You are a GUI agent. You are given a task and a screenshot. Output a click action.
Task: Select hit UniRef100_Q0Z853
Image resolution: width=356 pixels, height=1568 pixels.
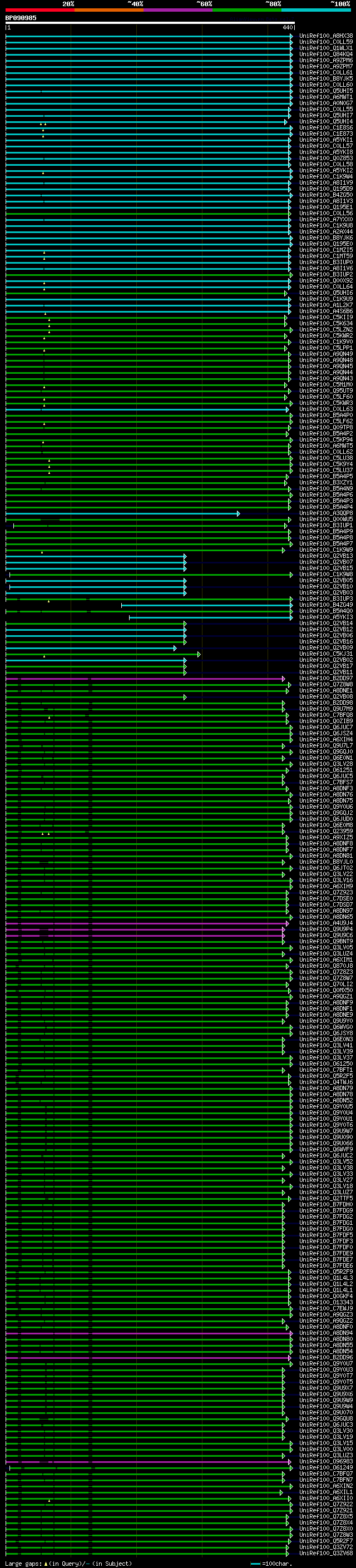[x=326, y=159]
